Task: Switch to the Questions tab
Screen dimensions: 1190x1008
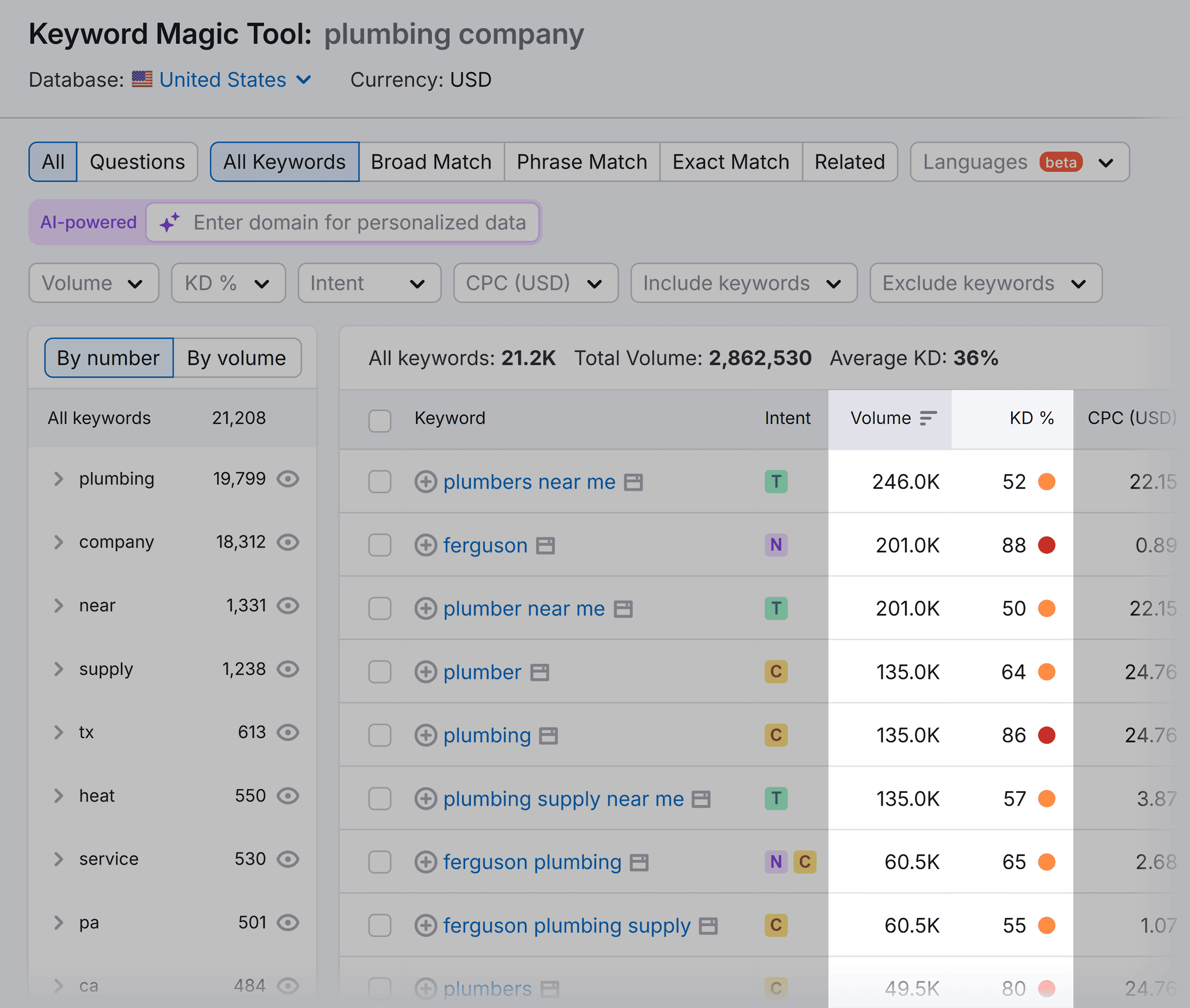Action: [137, 162]
